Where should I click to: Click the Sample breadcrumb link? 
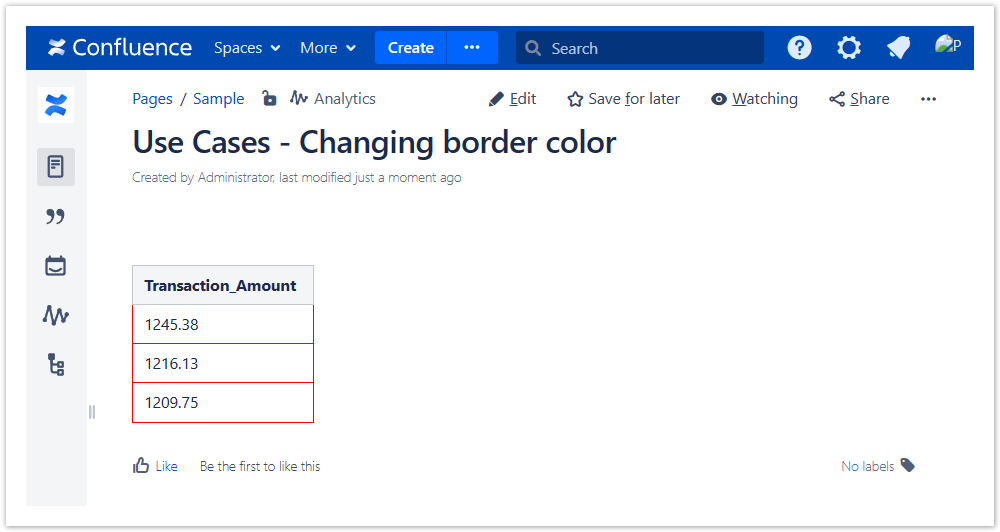(x=218, y=99)
